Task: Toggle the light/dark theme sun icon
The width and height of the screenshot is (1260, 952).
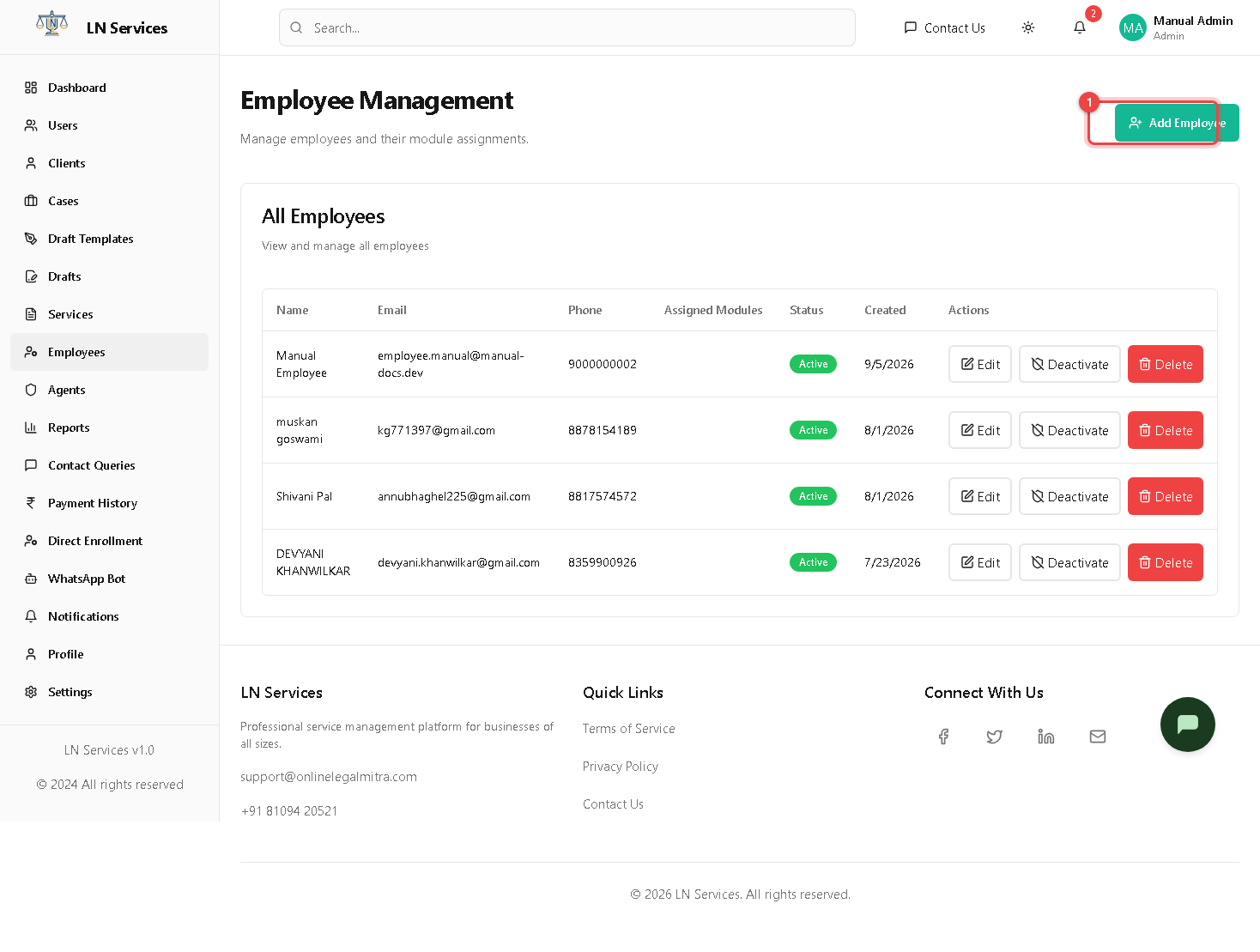Action: tap(1028, 27)
